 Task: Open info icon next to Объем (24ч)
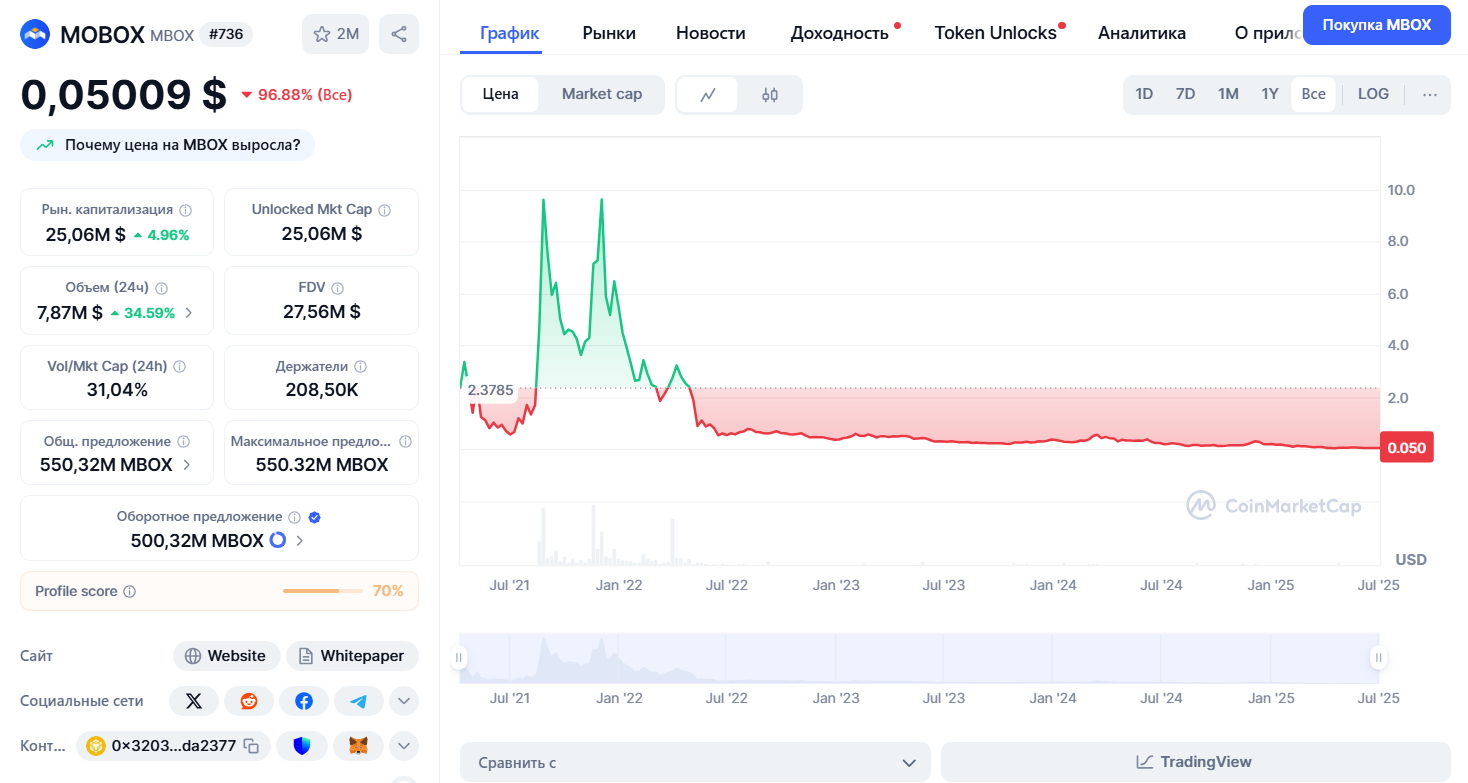(x=162, y=288)
